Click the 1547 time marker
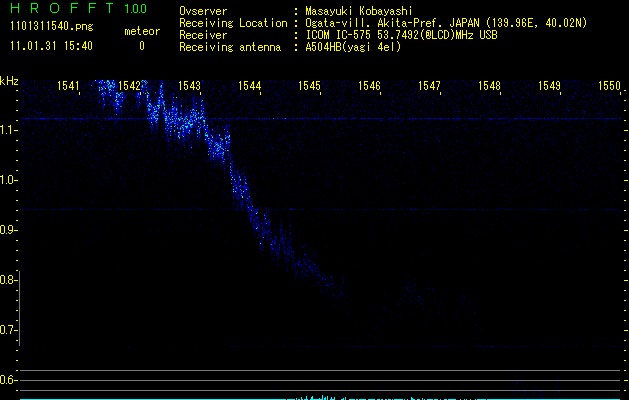 pos(429,85)
